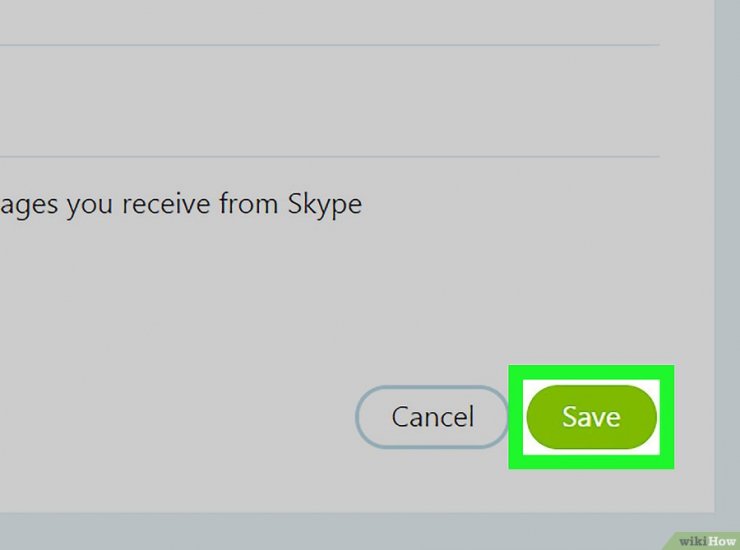Click the Cancel button
Screen dimensions: 740x550
click(432, 417)
